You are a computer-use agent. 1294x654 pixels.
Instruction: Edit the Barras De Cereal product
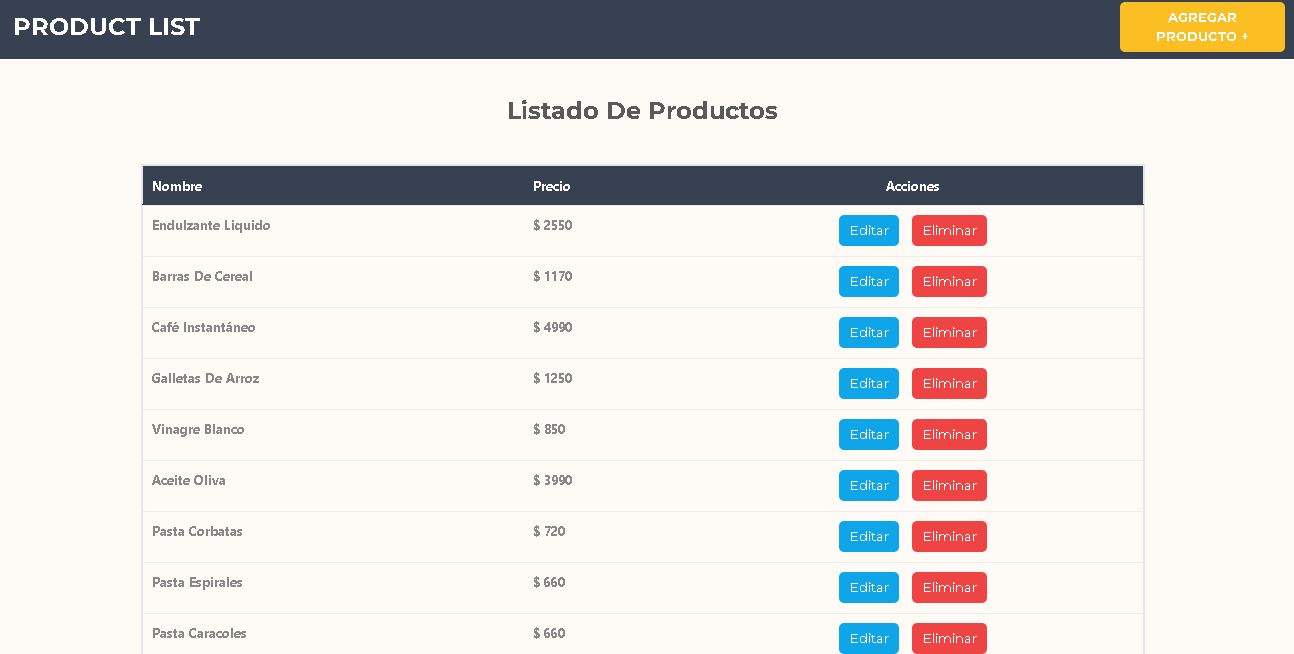tap(868, 281)
